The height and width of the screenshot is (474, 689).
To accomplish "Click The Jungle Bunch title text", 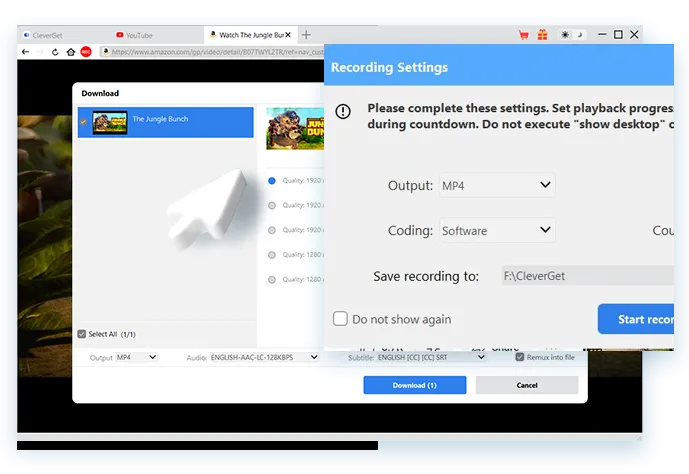I will pyautogui.click(x=160, y=119).
